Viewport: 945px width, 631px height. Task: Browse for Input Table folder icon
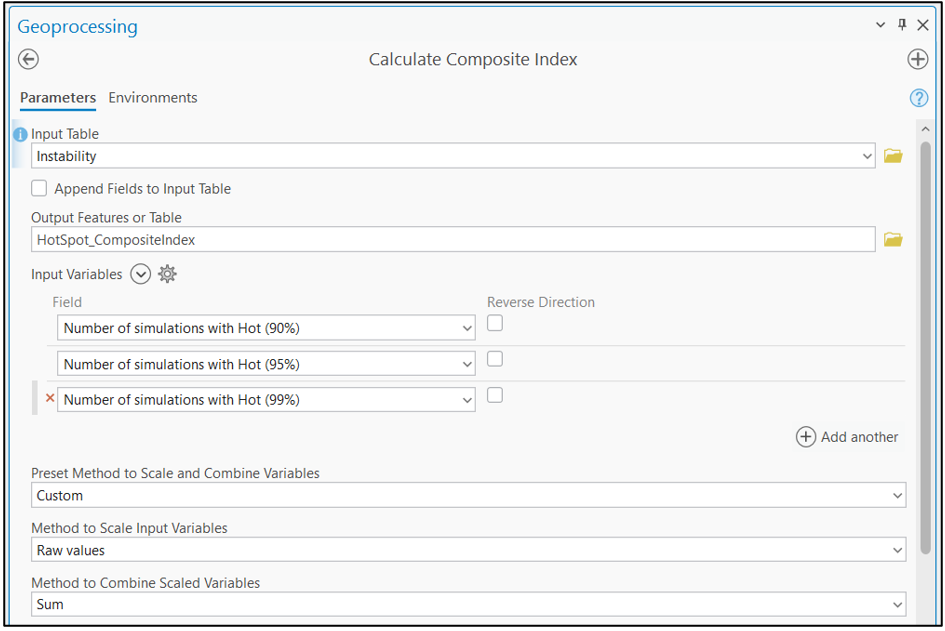click(x=893, y=156)
